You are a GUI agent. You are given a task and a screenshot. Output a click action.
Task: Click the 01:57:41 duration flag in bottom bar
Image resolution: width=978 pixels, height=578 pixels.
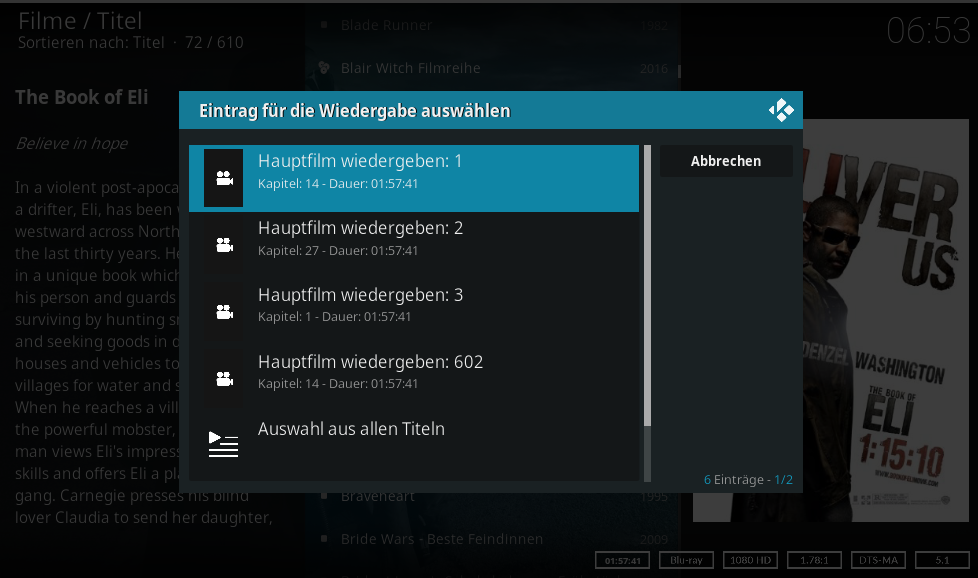pyautogui.click(x=622, y=560)
